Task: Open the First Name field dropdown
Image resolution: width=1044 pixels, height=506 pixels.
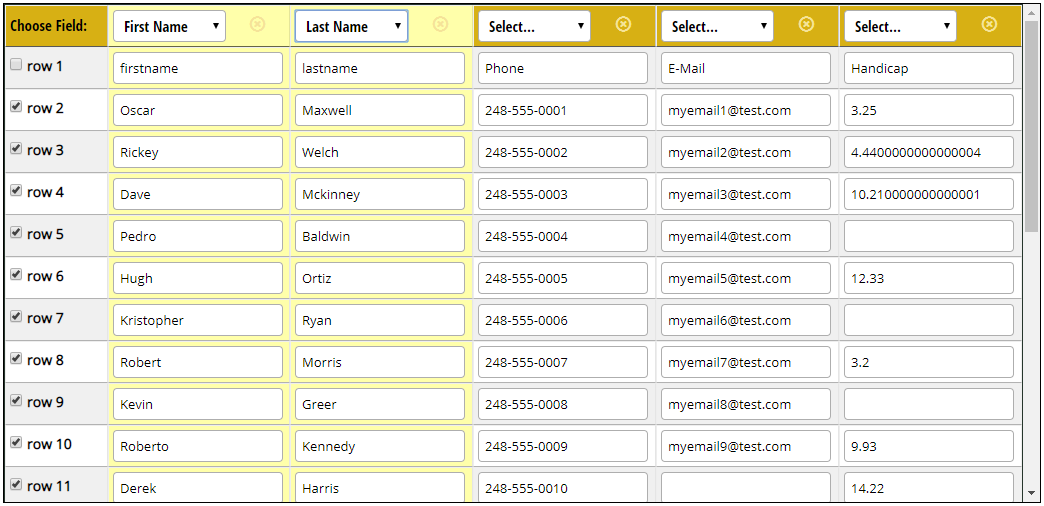Action: click(x=169, y=27)
